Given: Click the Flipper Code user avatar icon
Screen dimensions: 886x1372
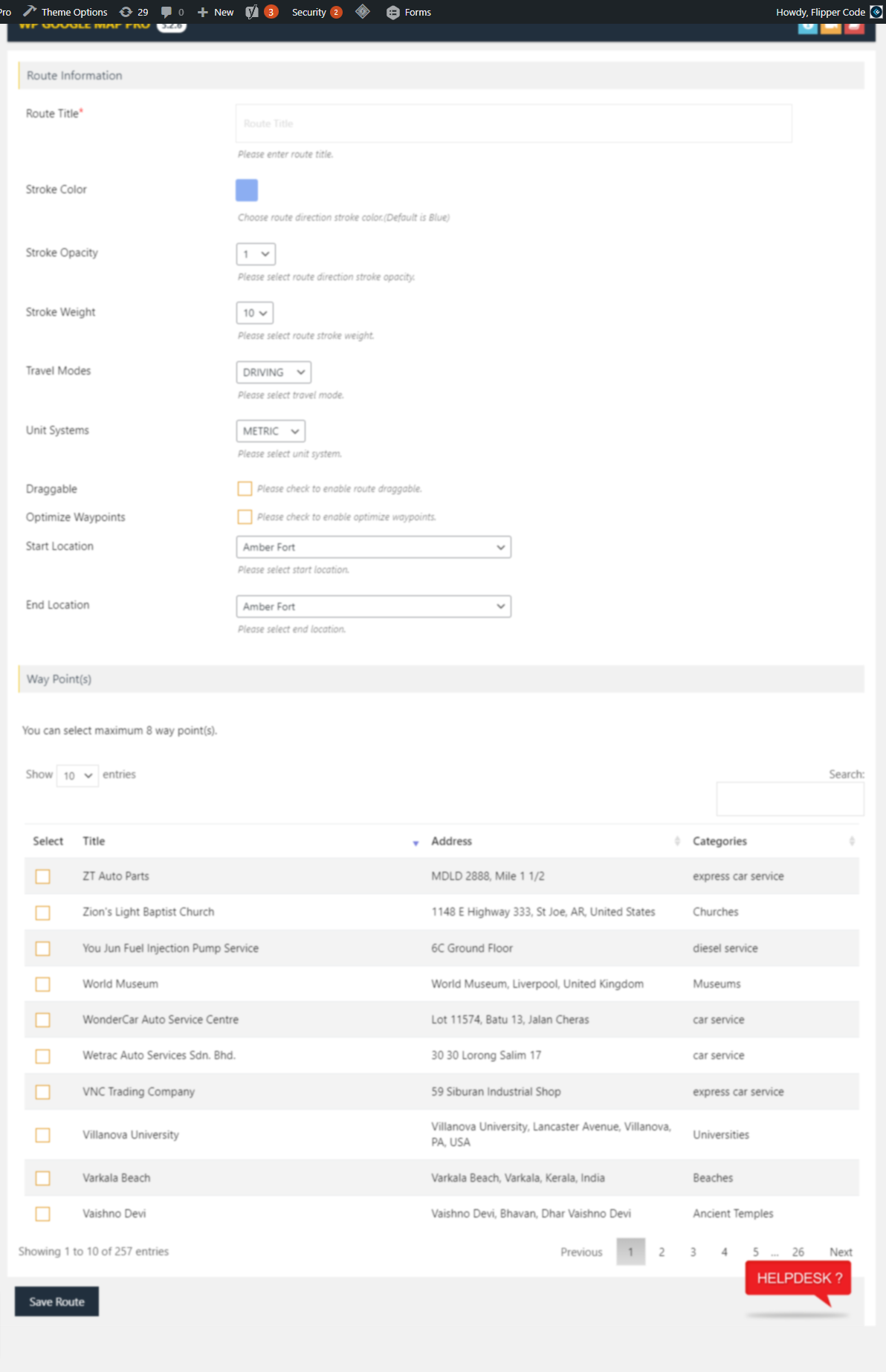Looking at the screenshot, I should [876, 12].
